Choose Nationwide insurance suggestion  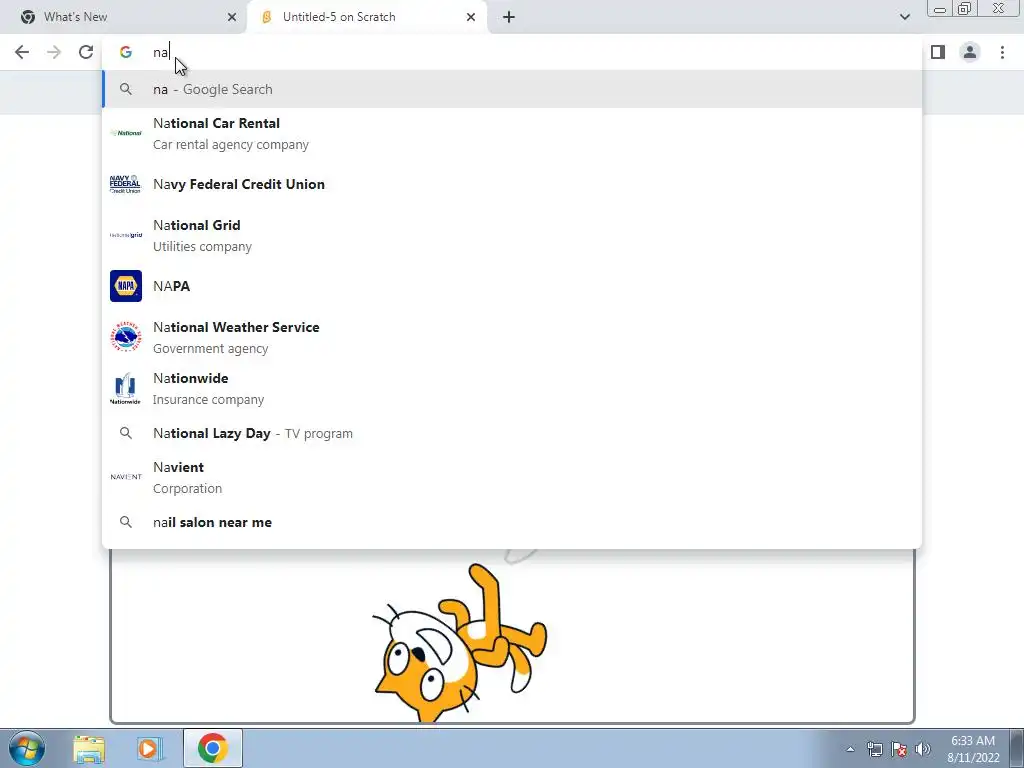pyautogui.click(x=512, y=388)
